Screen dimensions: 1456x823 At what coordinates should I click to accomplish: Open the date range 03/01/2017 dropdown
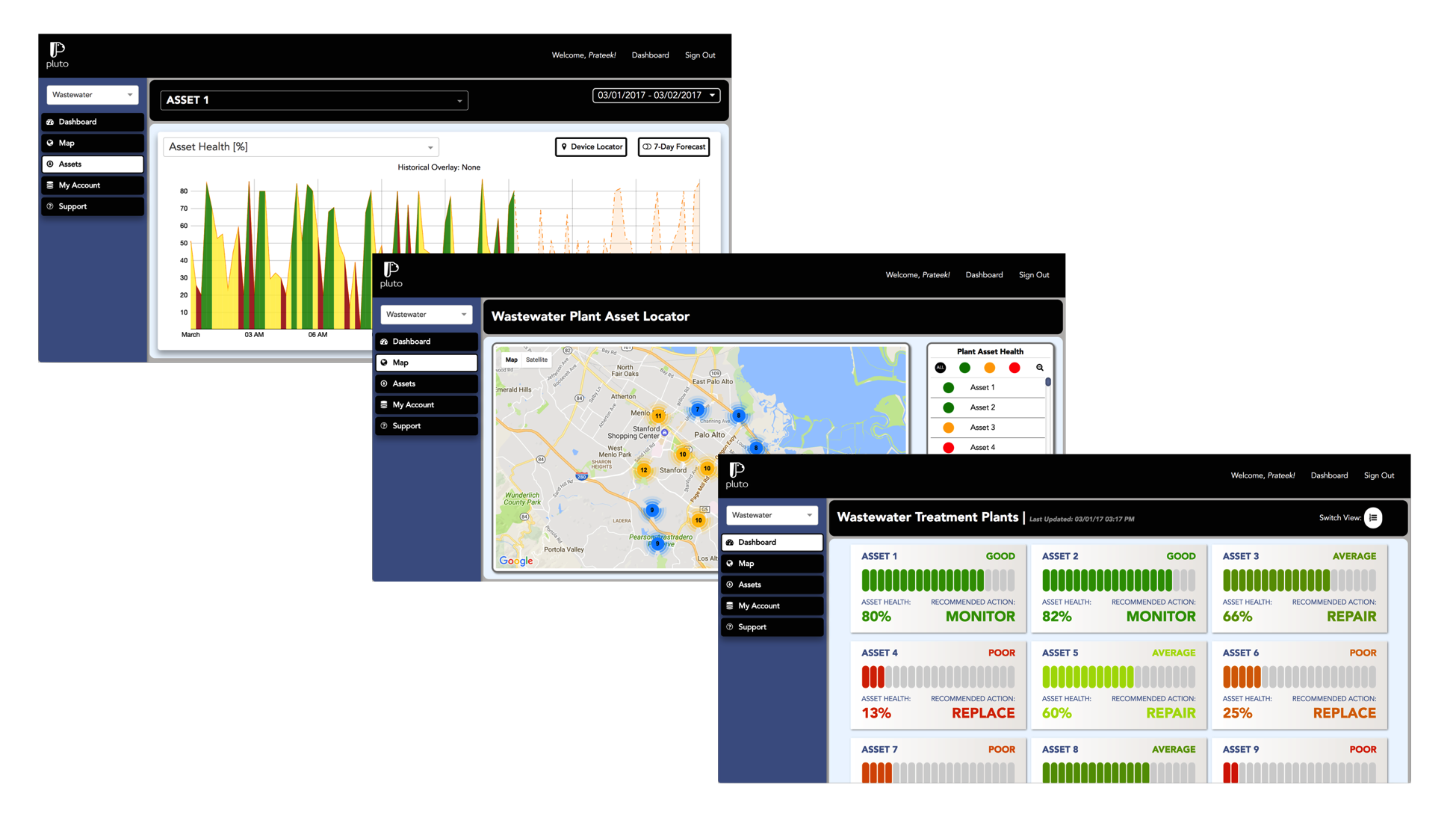[656, 95]
